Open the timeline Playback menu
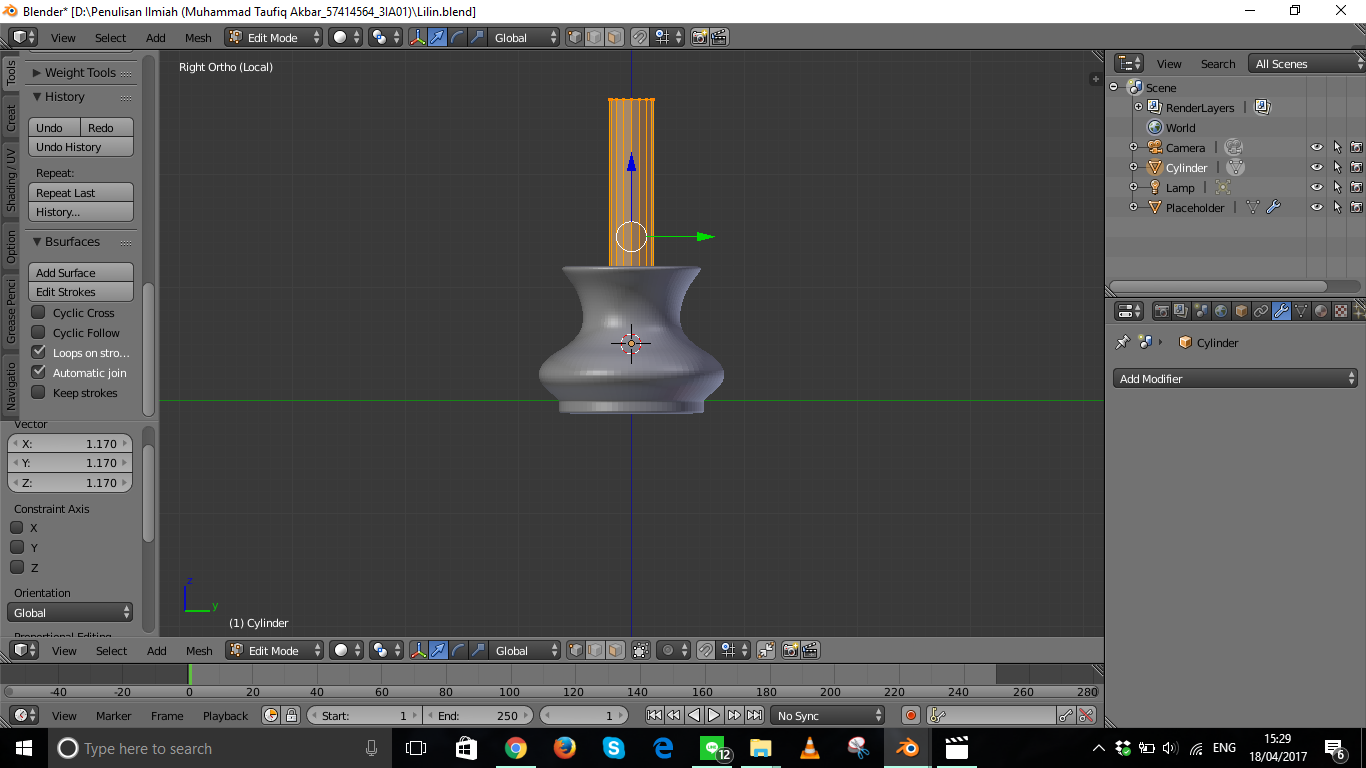The height and width of the screenshot is (768, 1366). [225, 715]
